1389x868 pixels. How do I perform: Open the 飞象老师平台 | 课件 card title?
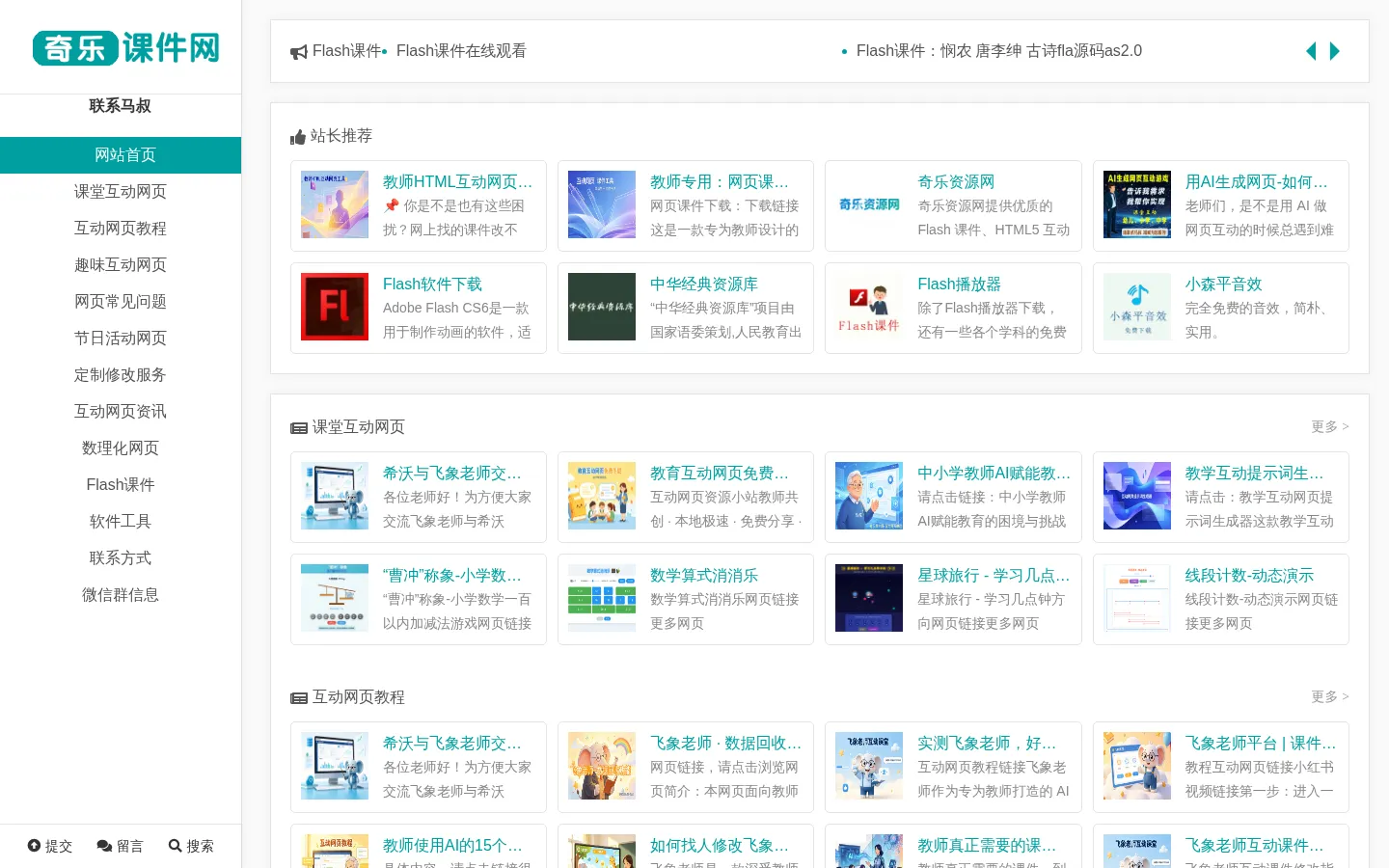point(1261,744)
